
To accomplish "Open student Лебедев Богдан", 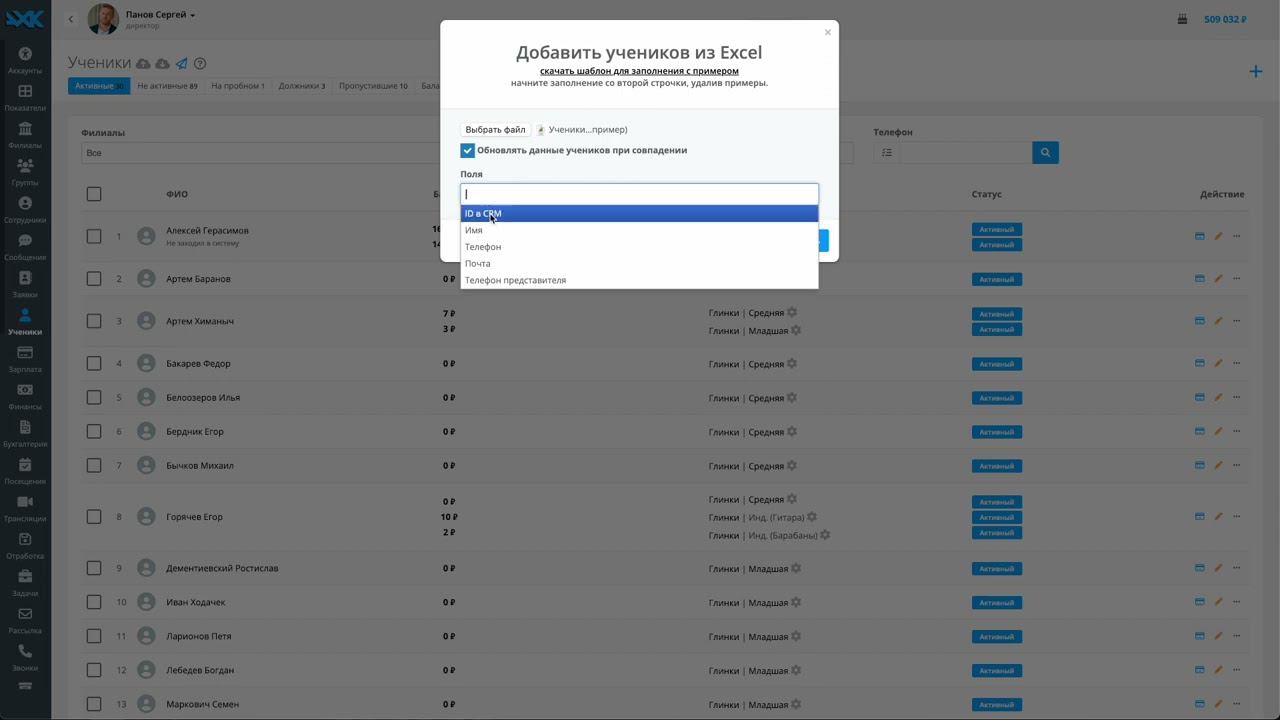I will point(198,670).
